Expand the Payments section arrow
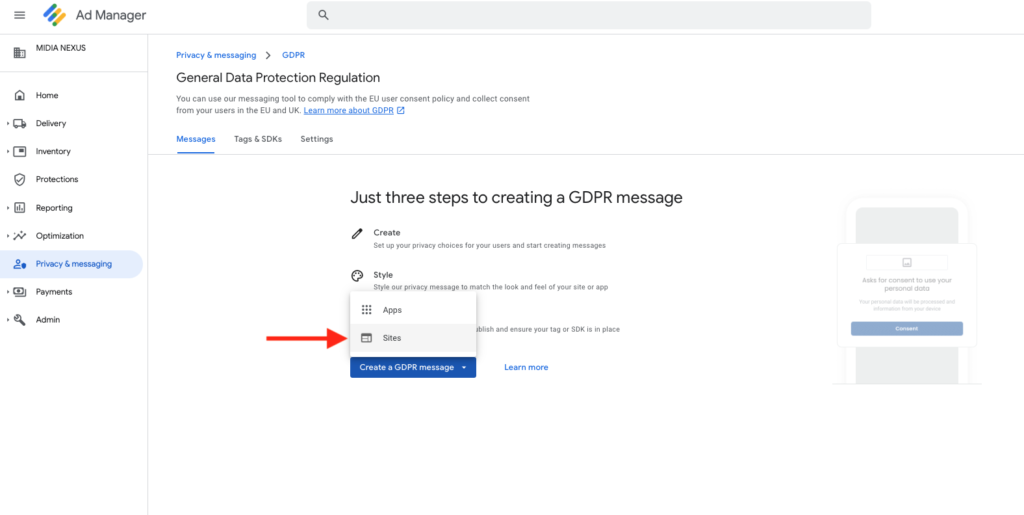 (x=8, y=292)
